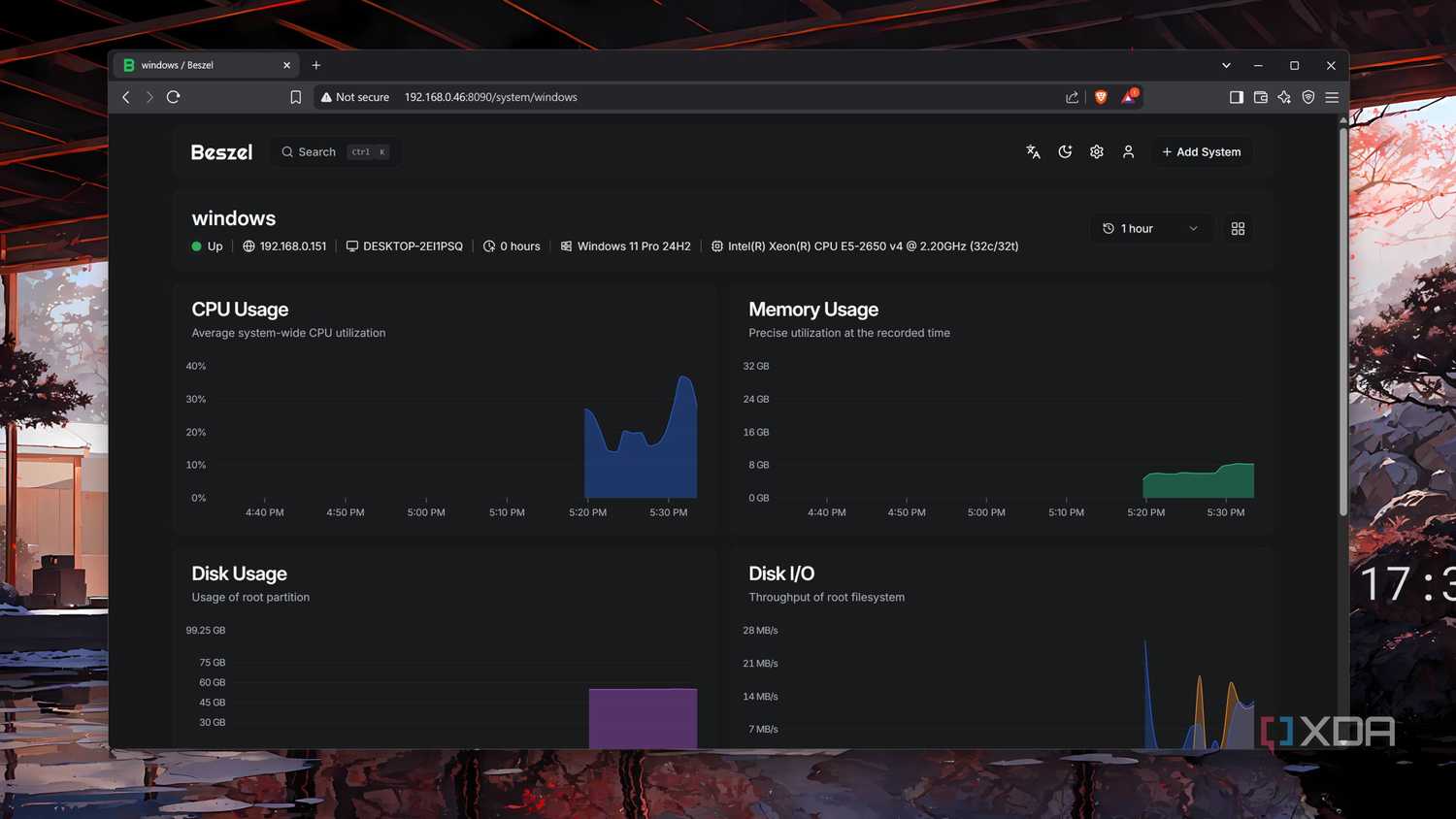Viewport: 1456px width, 819px height.
Task: Toggle the browser sidebar panel icon
Action: coord(1237,97)
